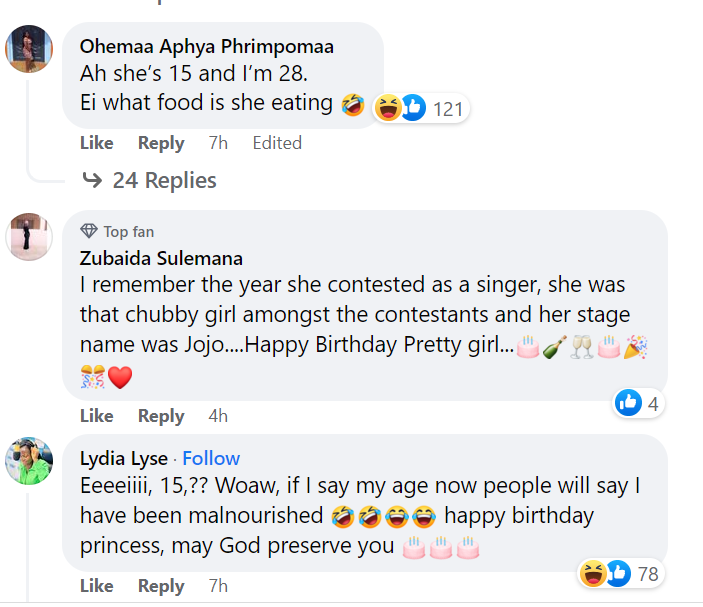View edit history via the Edited label

[277, 143]
